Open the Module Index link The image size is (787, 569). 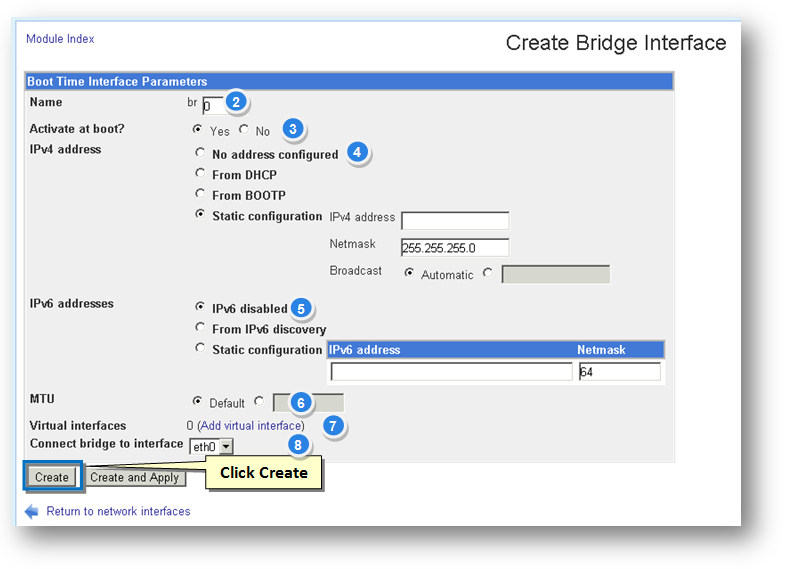coord(60,39)
